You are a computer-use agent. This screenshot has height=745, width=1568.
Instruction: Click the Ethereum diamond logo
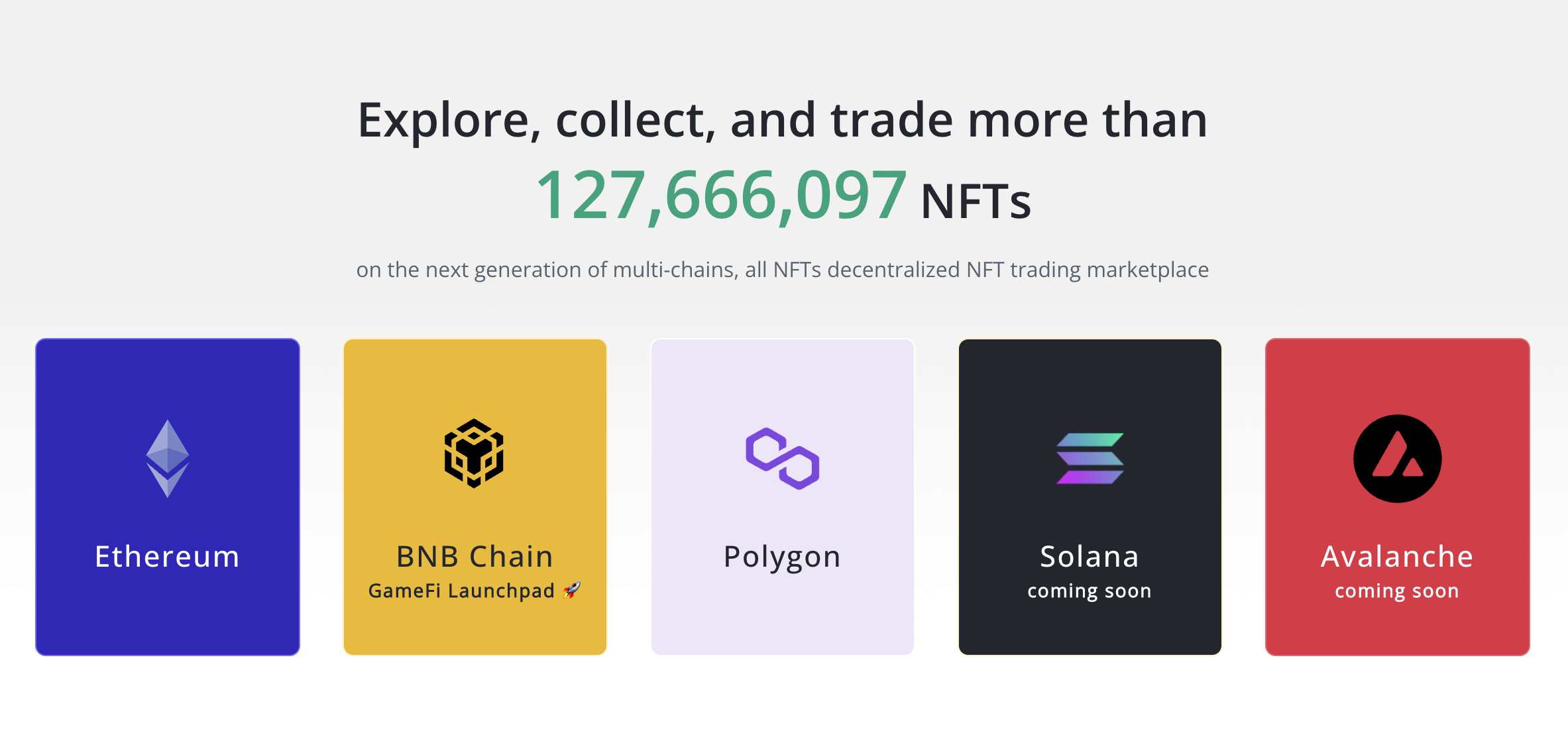point(168,458)
